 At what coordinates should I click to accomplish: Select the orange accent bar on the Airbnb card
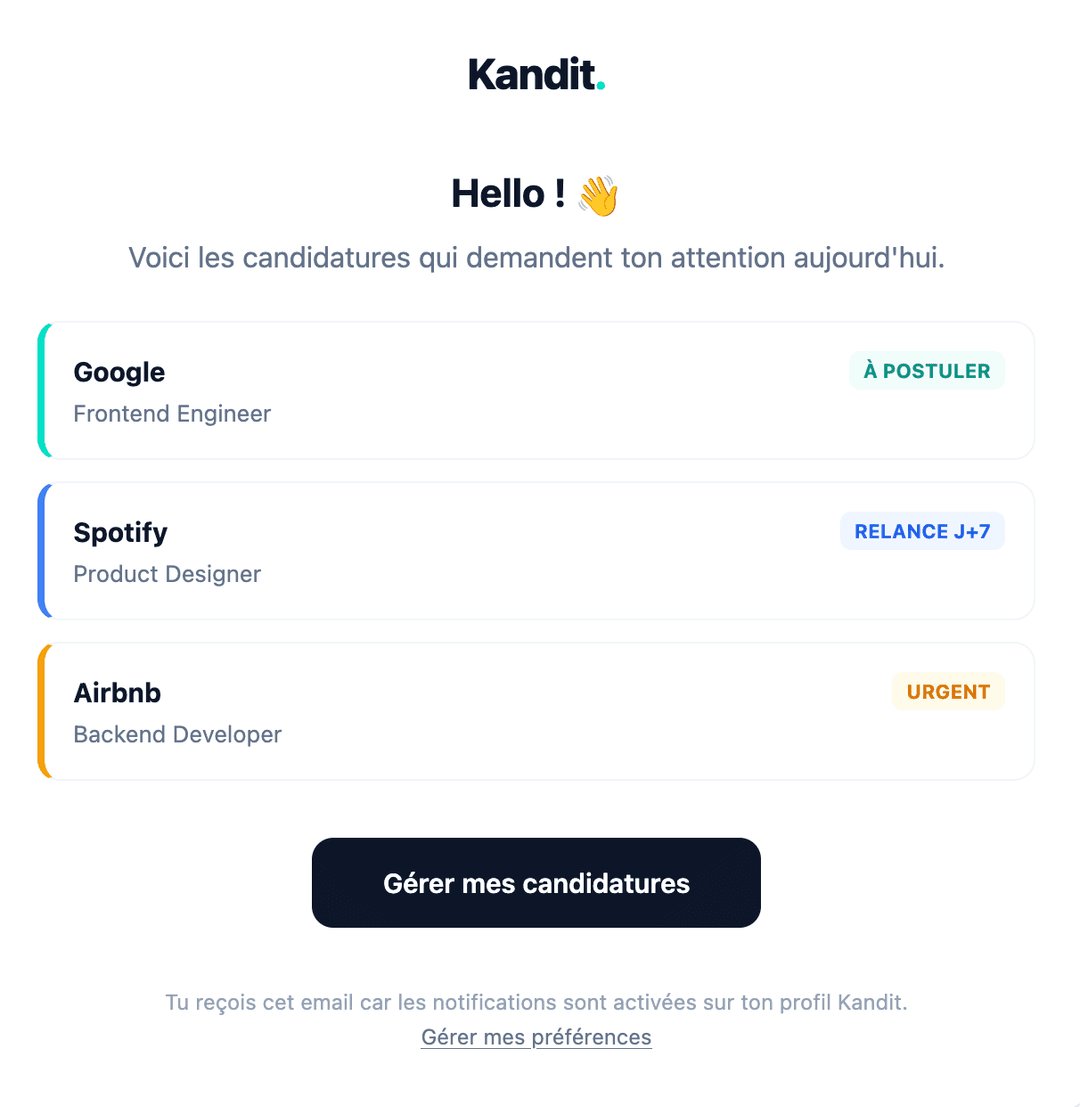tap(42, 710)
